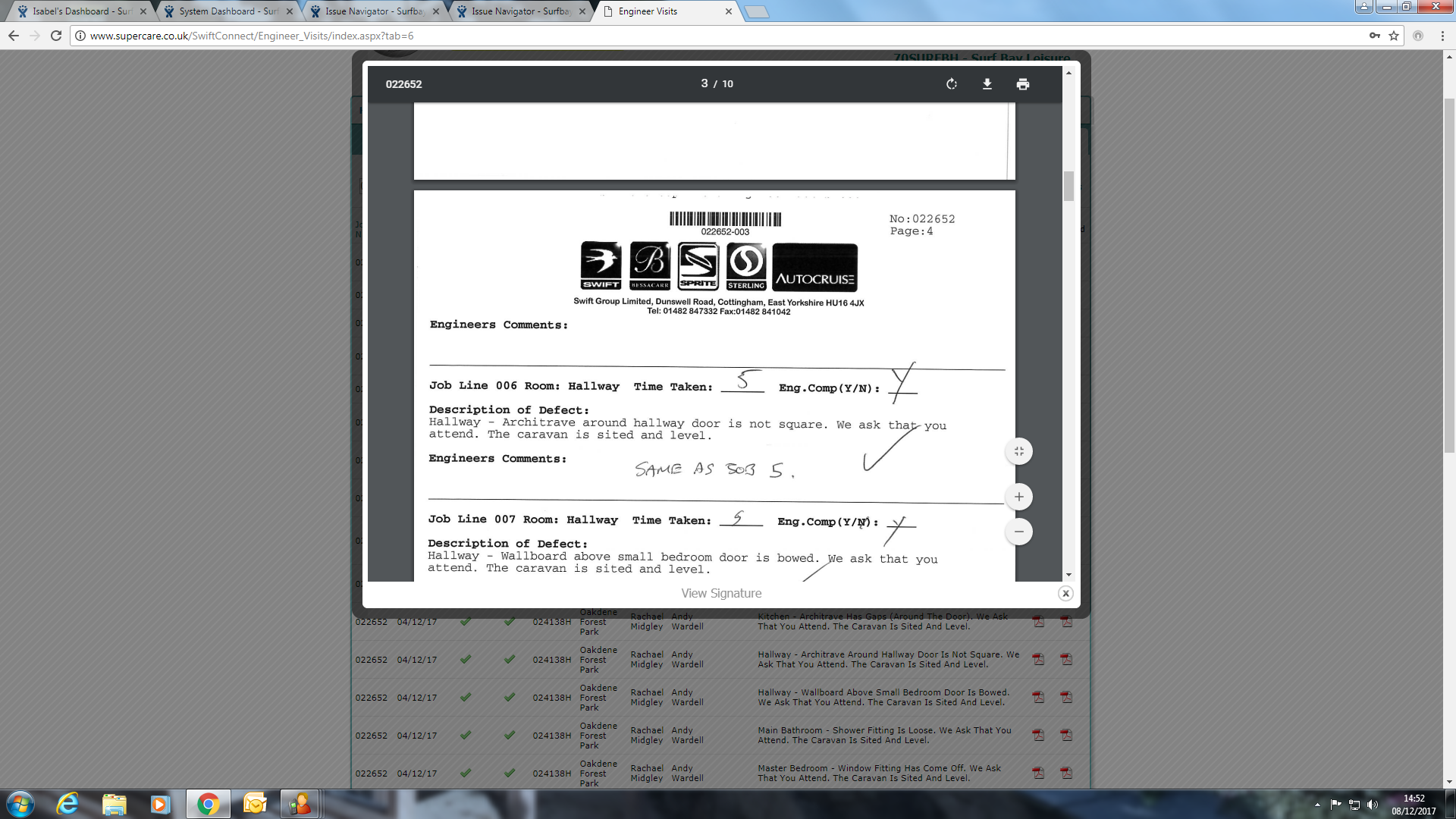Screen dimensions: 1456x819
Task: Rotate the PDF document clockwise
Action: [x=952, y=84]
